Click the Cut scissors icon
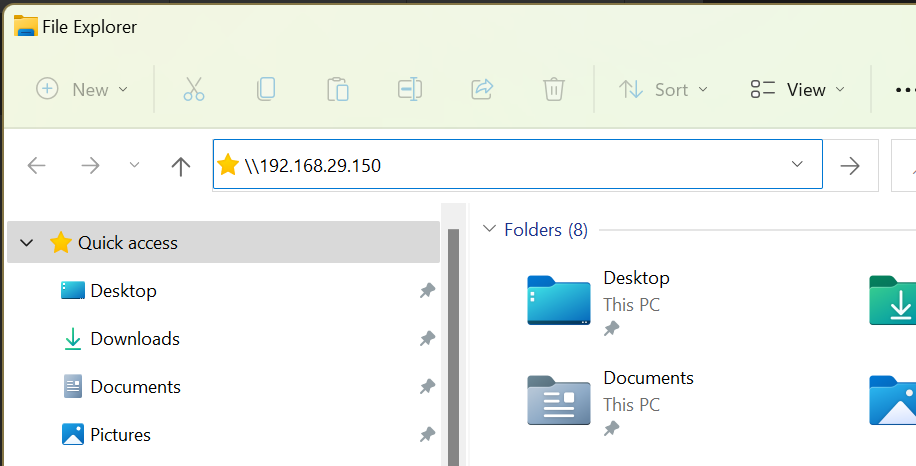 click(x=193, y=89)
